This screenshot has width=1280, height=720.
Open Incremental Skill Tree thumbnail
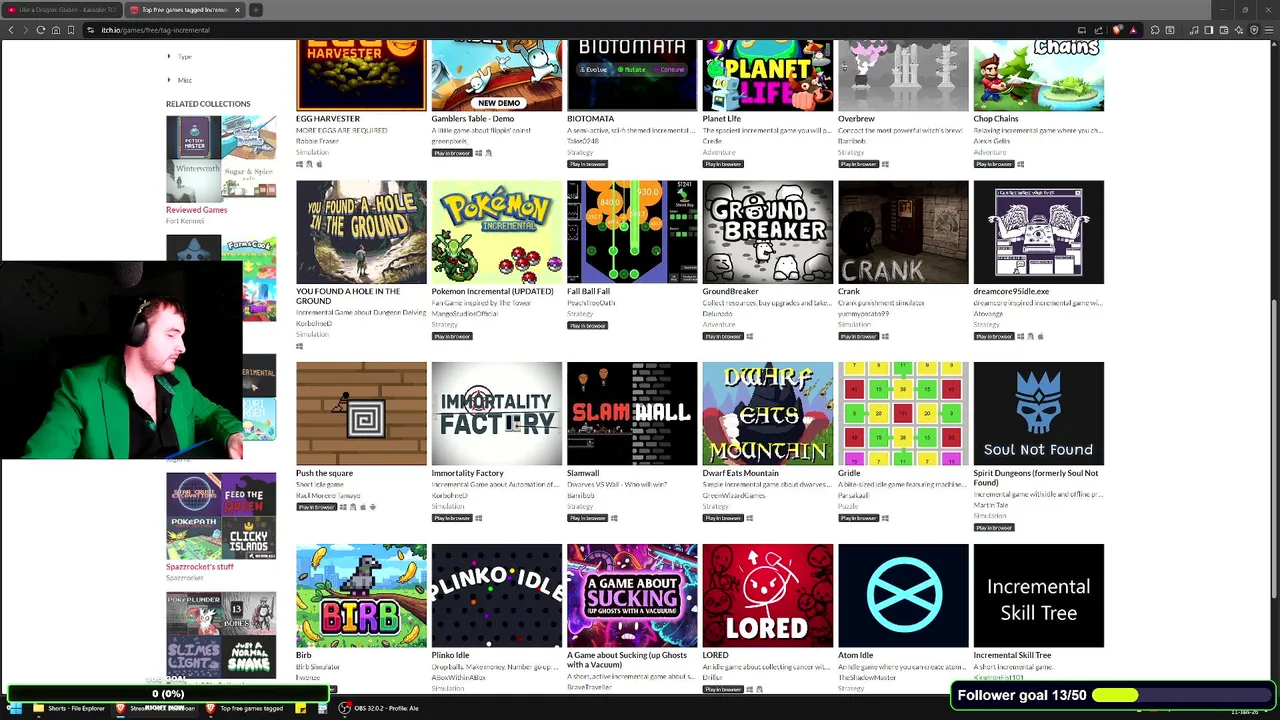(x=1039, y=596)
